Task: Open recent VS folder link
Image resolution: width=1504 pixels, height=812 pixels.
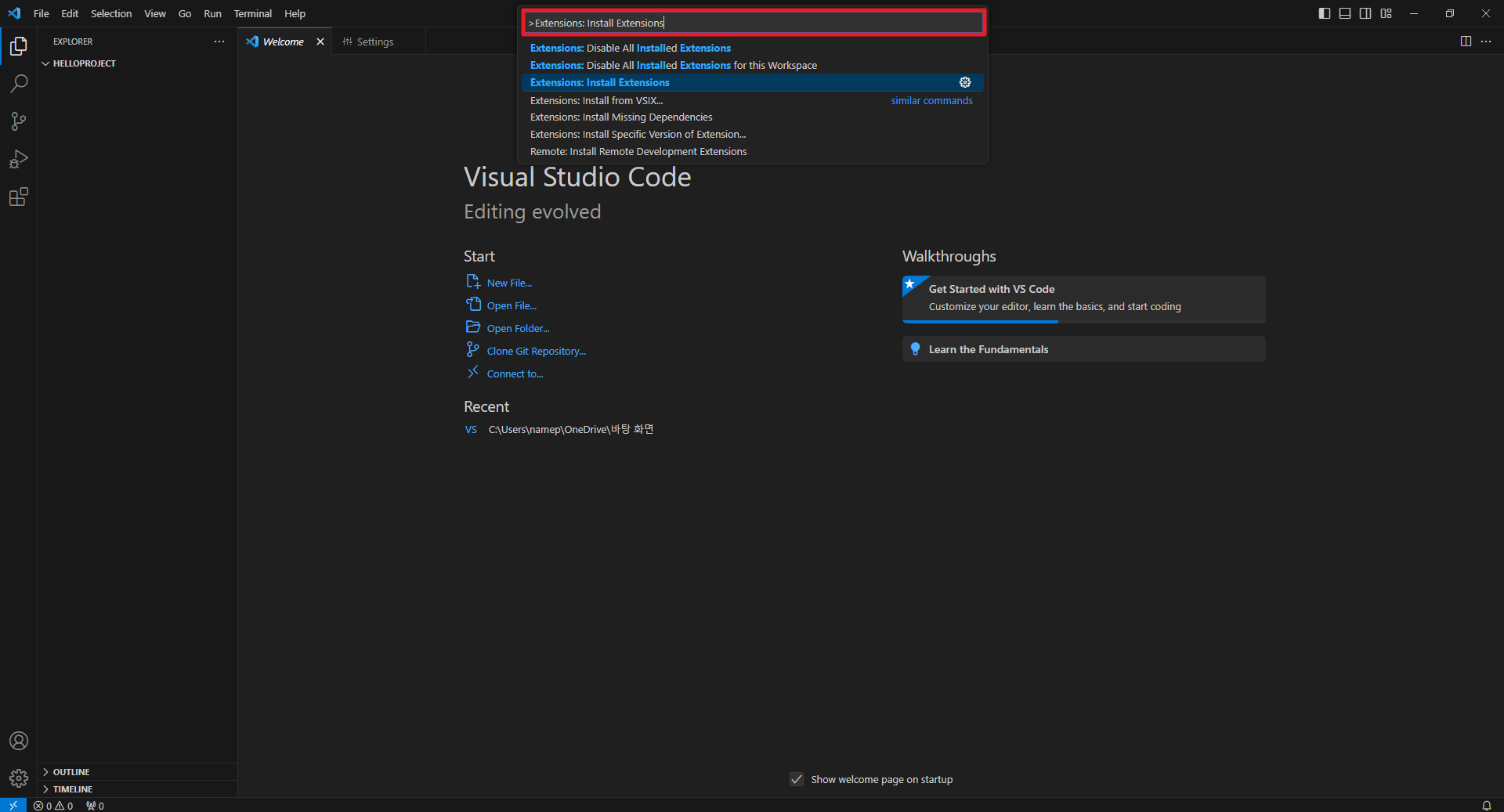Action: 471,429
